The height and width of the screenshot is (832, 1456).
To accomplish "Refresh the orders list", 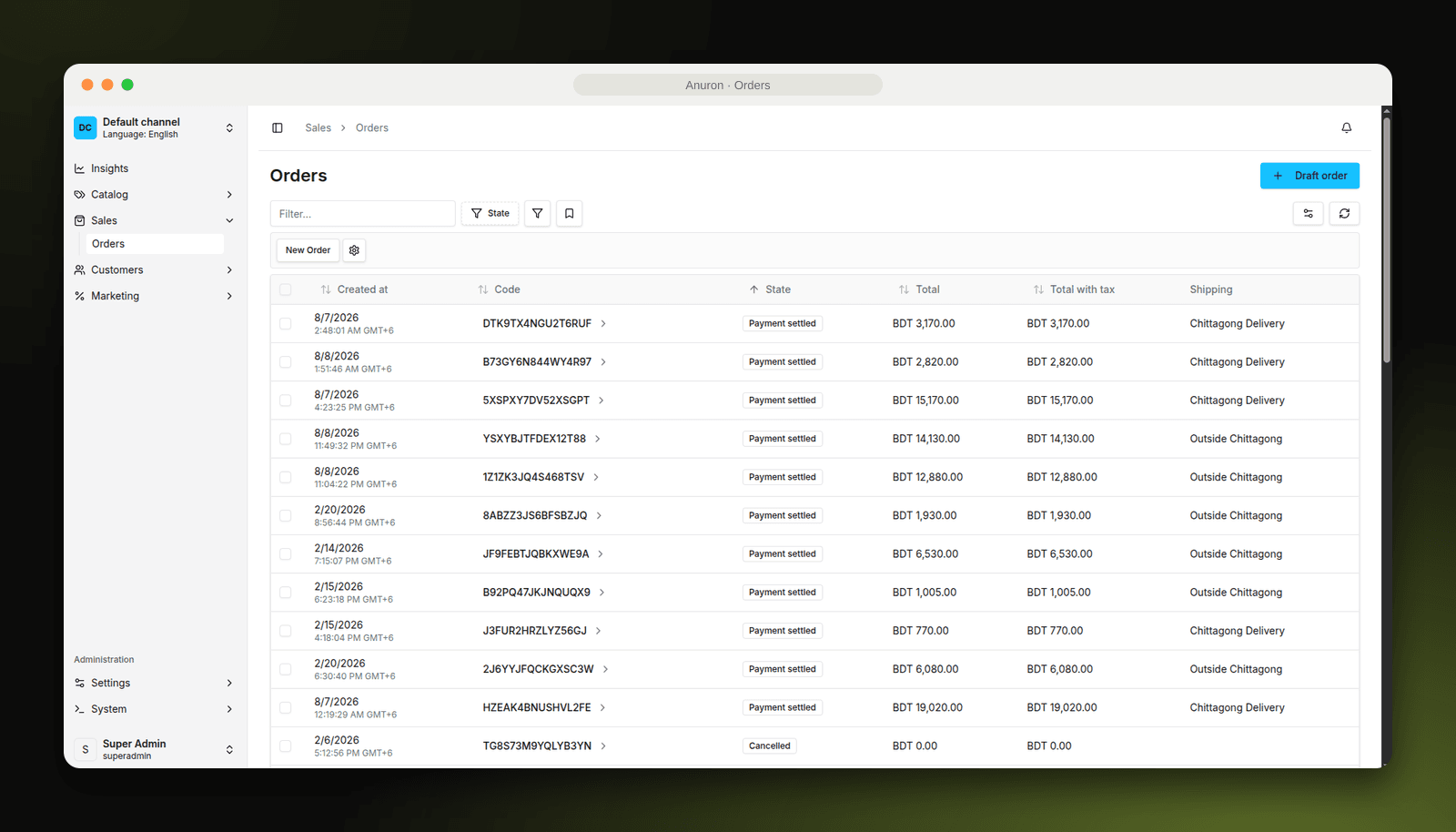I will click(x=1344, y=213).
